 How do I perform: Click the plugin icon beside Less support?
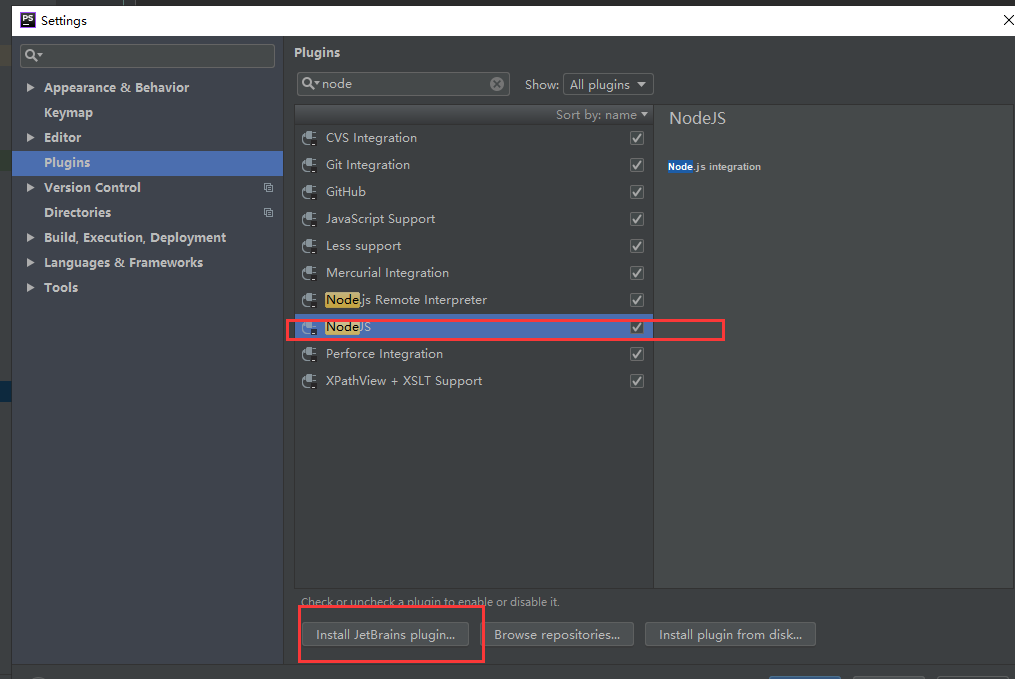[x=310, y=246]
